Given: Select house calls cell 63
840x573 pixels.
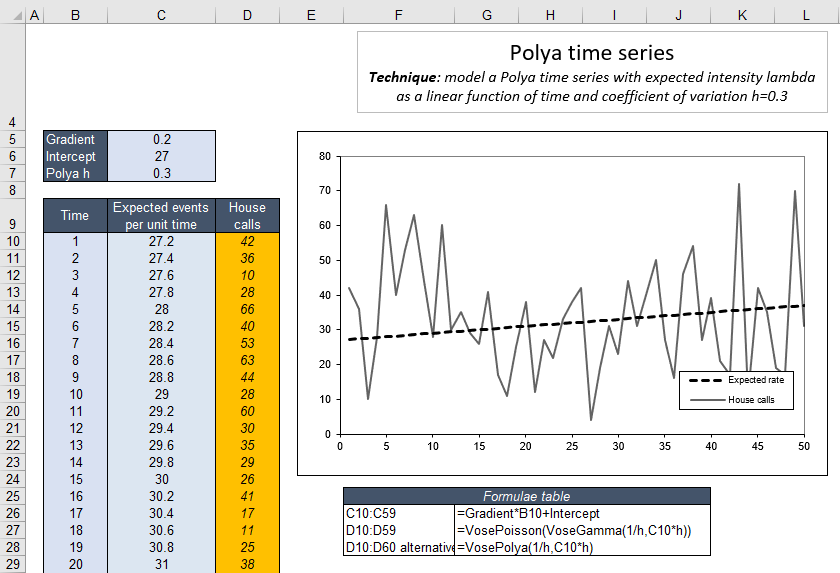Looking at the screenshot, I should pyautogui.click(x=247, y=360).
